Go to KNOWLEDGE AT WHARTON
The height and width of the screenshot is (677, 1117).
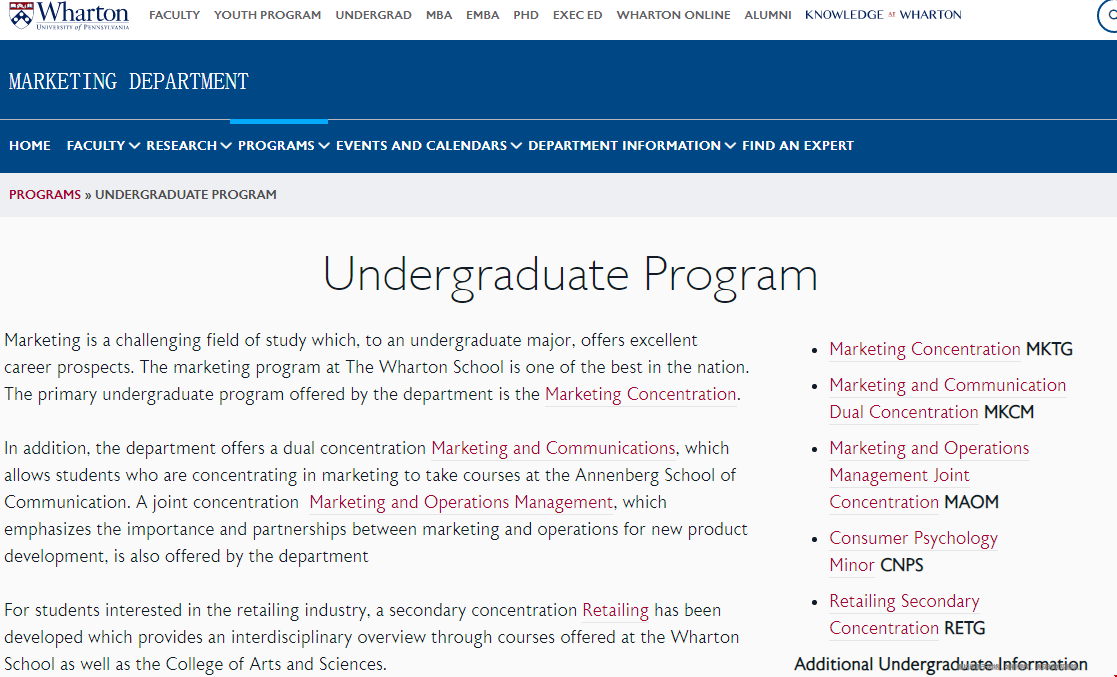(x=883, y=15)
